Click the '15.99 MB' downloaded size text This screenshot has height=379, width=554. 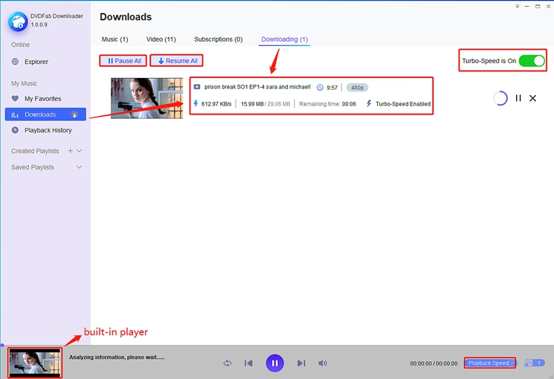[x=252, y=104]
